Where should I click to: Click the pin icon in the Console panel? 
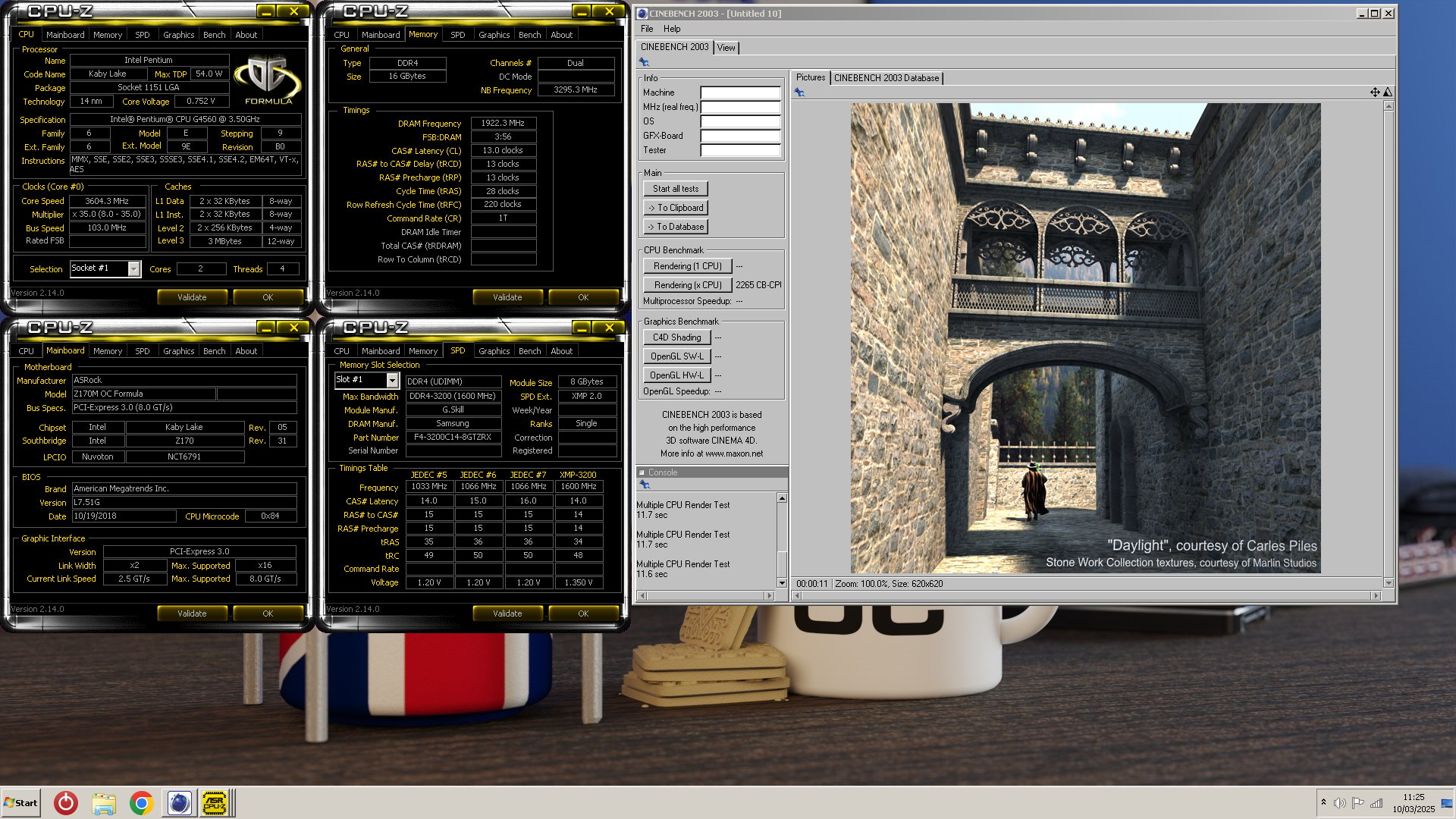[x=644, y=485]
